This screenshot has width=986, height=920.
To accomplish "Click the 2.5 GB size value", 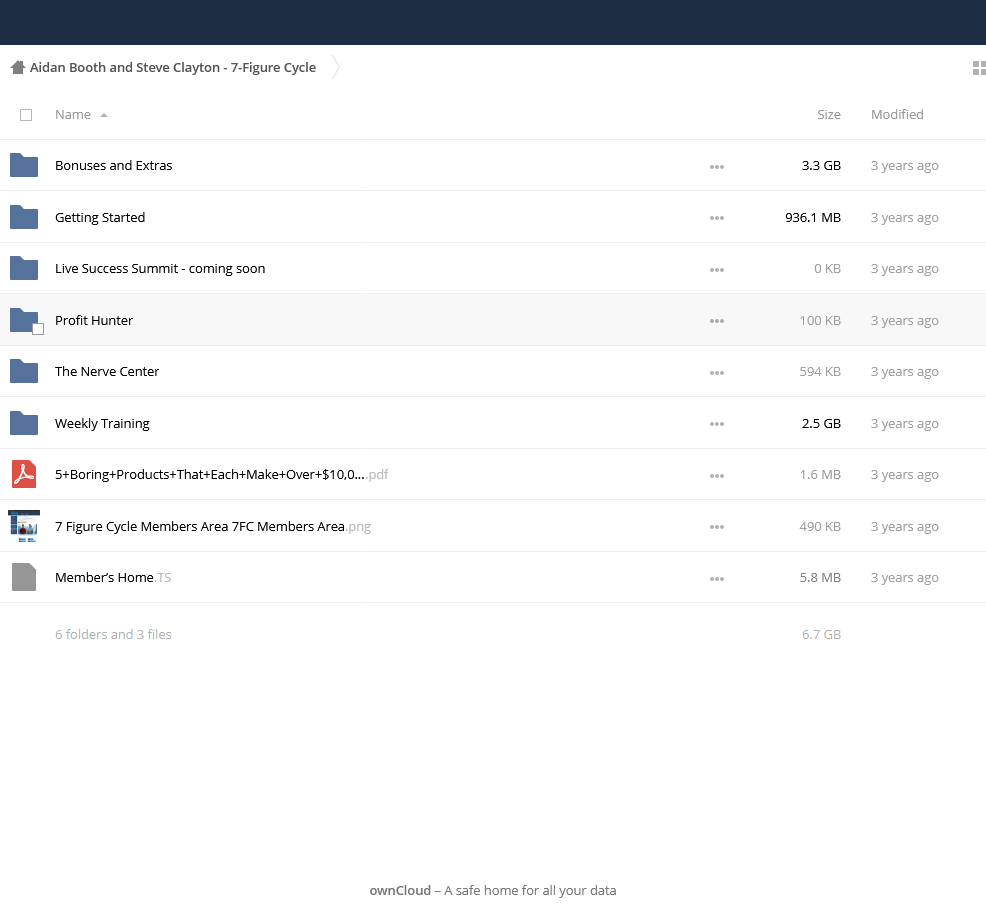I will [821, 423].
